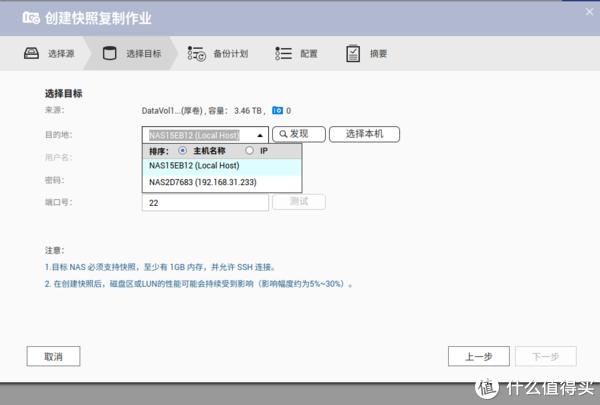Image resolution: width=600 pixels, height=405 pixels.
Task: Sort destinations by 主机名称 radio button
Action: click(183, 150)
